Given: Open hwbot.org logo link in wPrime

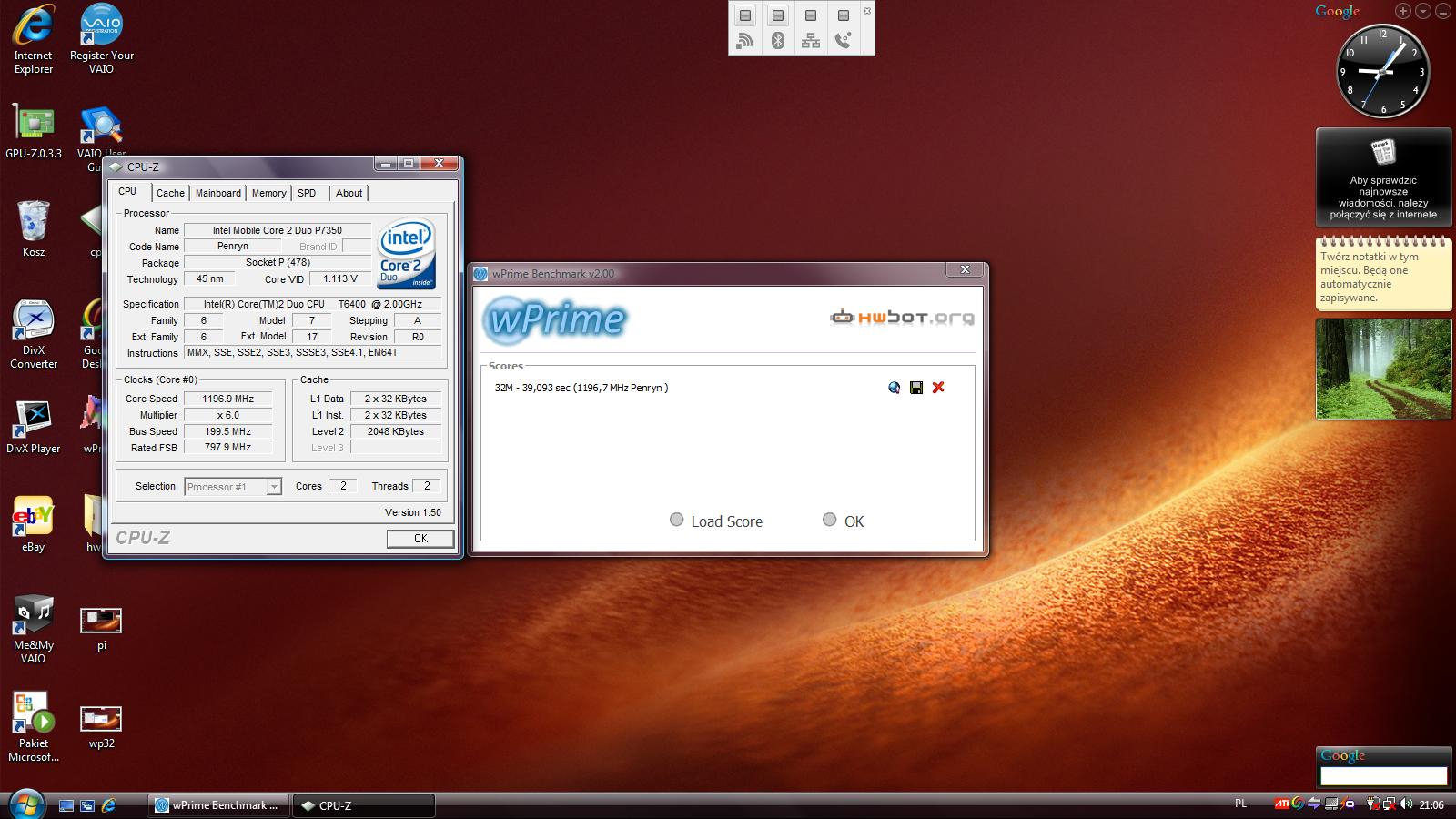Looking at the screenshot, I should click(x=902, y=317).
